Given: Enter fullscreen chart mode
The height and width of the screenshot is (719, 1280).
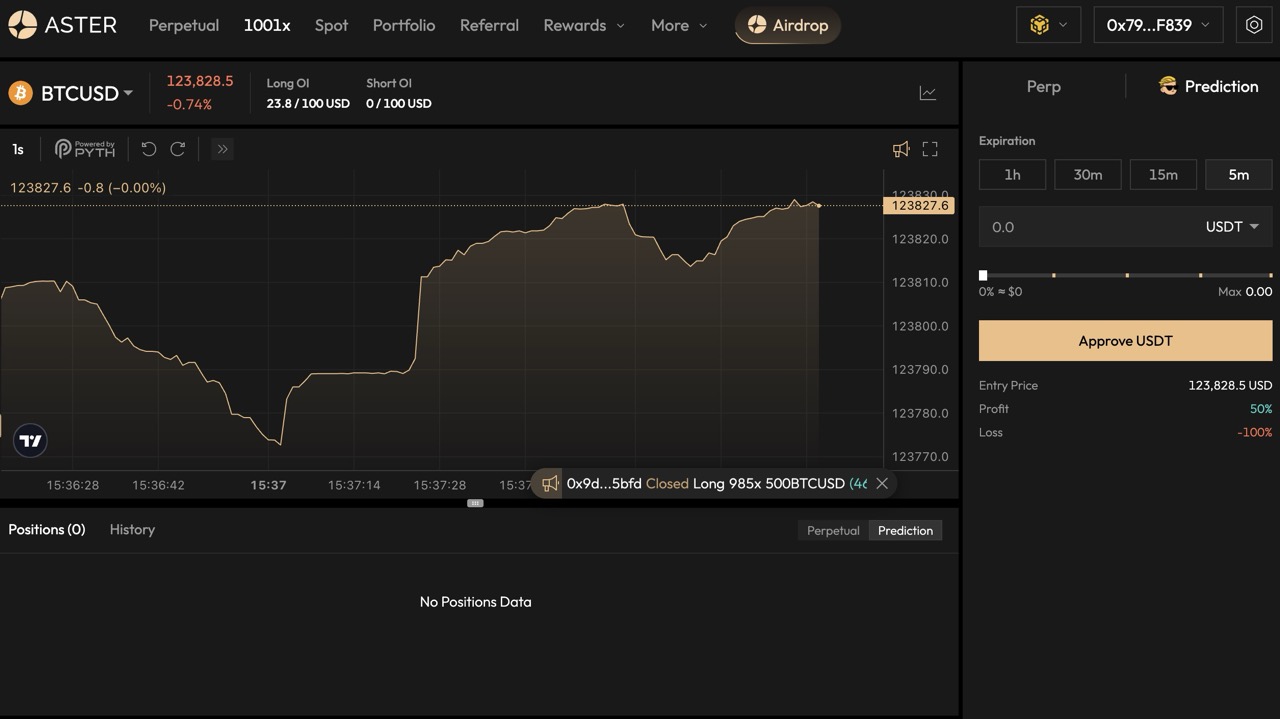Looking at the screenshot, I should point(930,149).
